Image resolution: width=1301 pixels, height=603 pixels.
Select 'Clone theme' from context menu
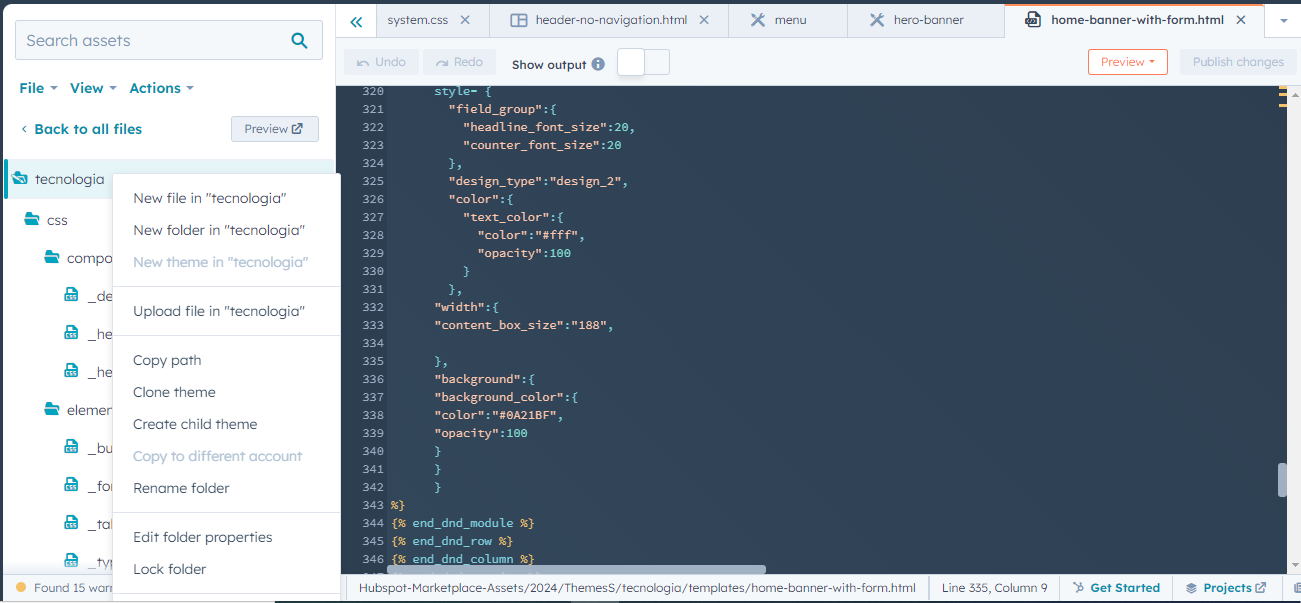174,392
